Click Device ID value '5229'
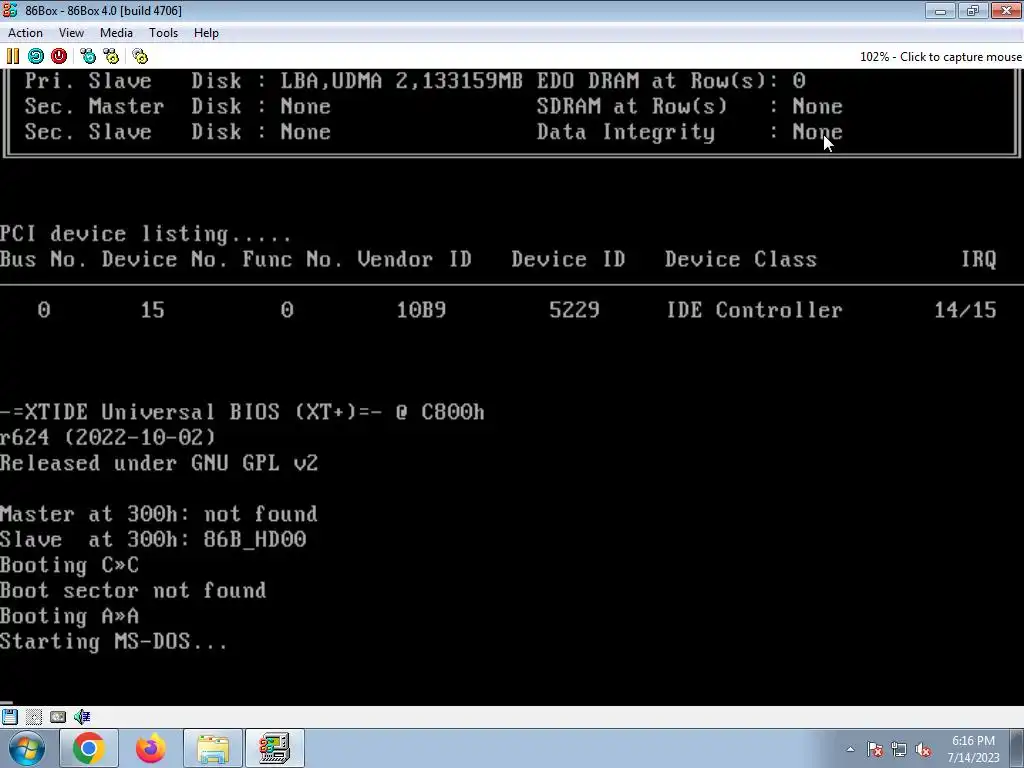The image size is (1024, 768). click(x=574, y=310)
